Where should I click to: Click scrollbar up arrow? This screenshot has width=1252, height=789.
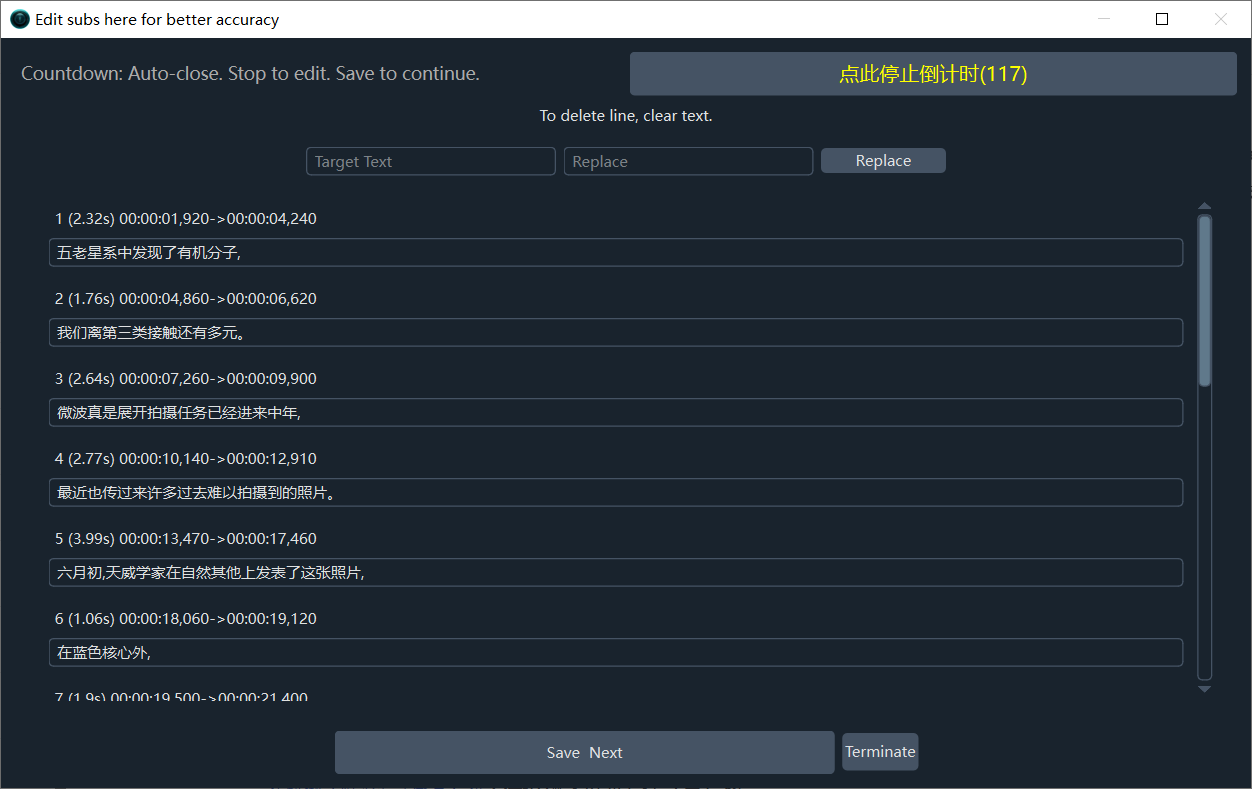[1204, 206]
